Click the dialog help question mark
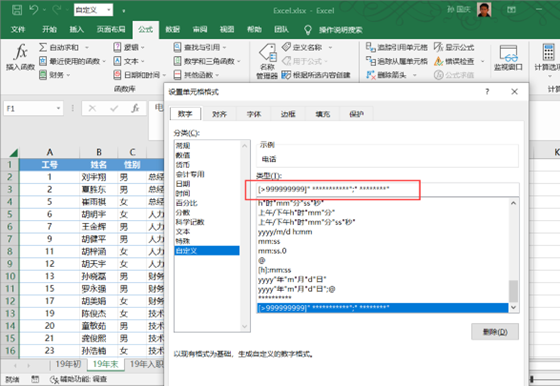This screenshot has width=560, height=386. (487, 92)
